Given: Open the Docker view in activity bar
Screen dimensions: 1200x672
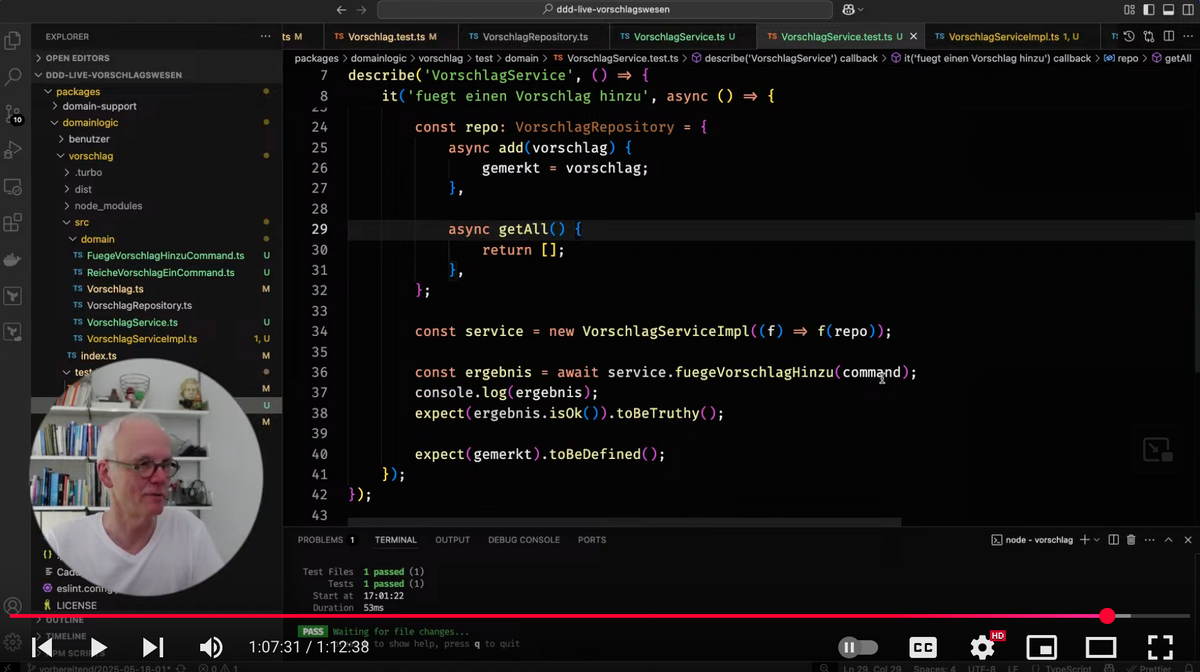Looking at the screenshot, I should 14,260.
